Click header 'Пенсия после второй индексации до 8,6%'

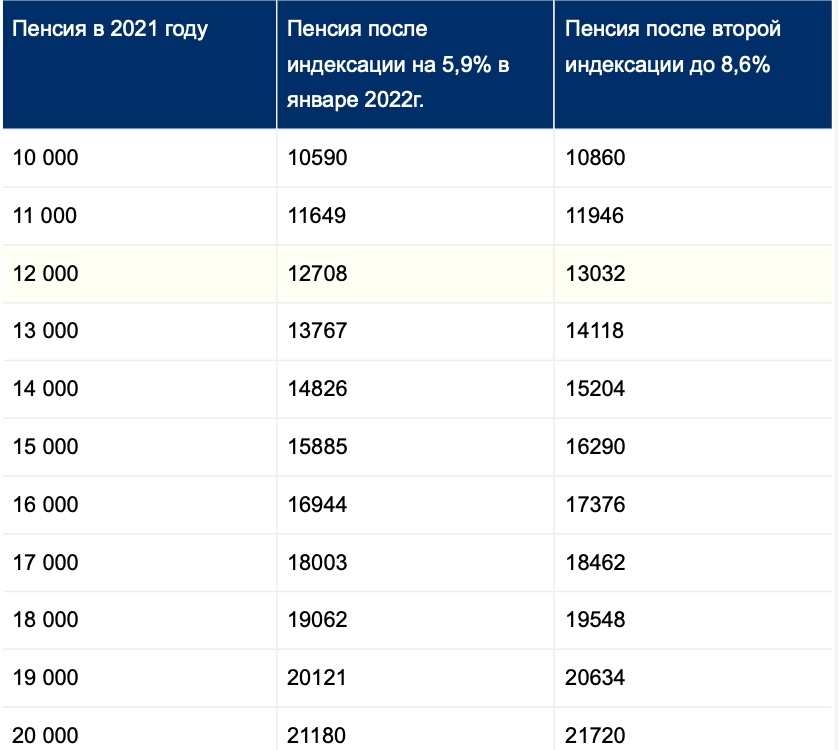[x=672, y=47]
